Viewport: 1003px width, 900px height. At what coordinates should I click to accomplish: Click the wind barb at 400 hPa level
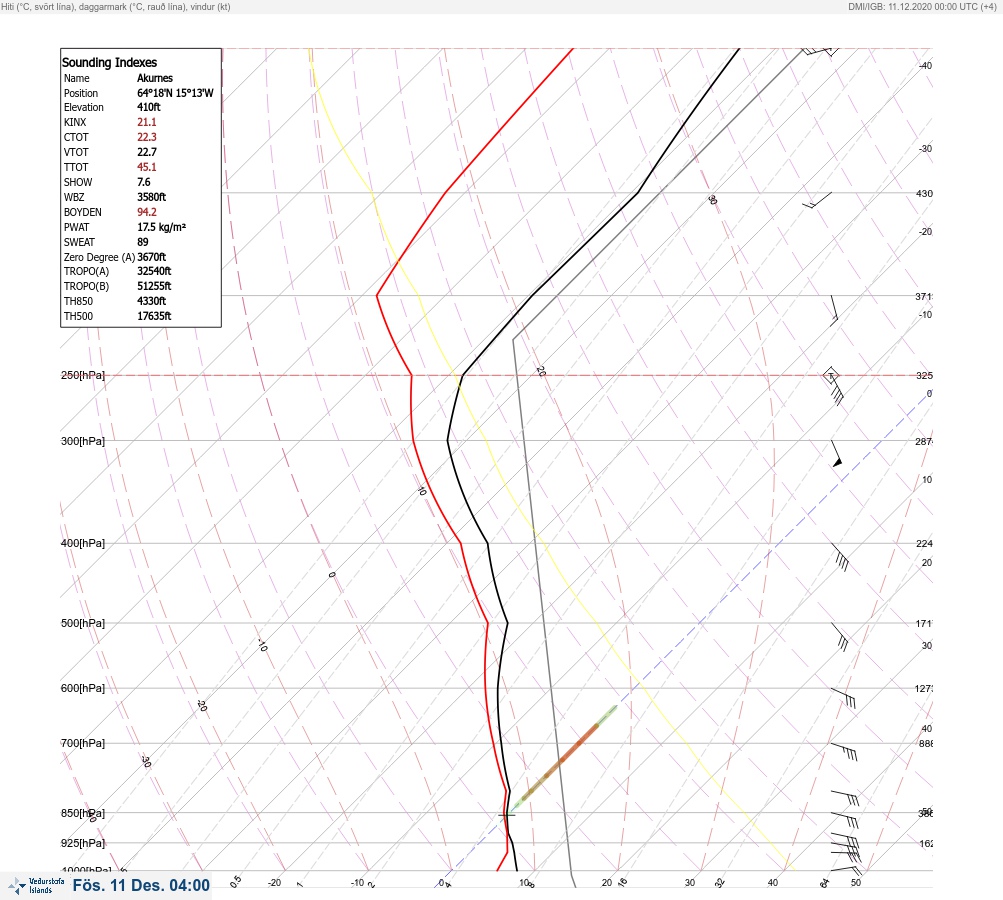[x=840, y=557]
